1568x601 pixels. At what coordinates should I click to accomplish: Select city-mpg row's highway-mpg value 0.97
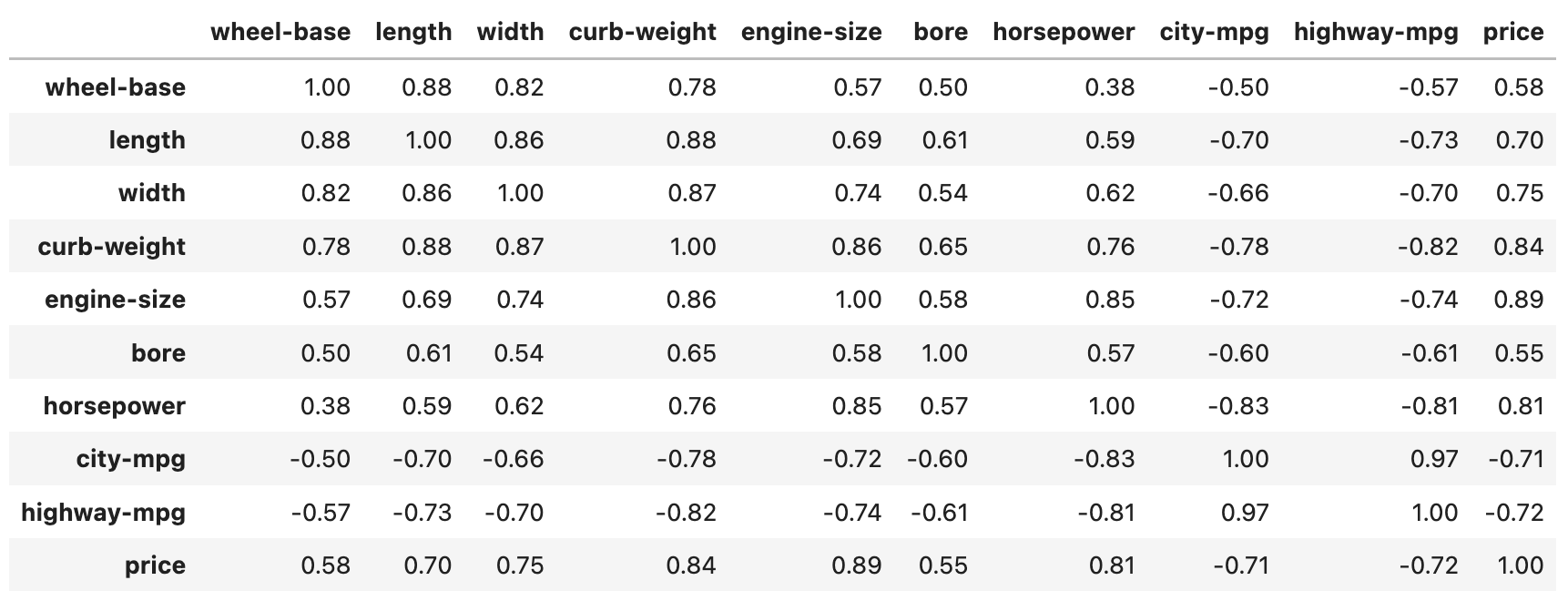pyautogui.click(x=1433, y=459)
